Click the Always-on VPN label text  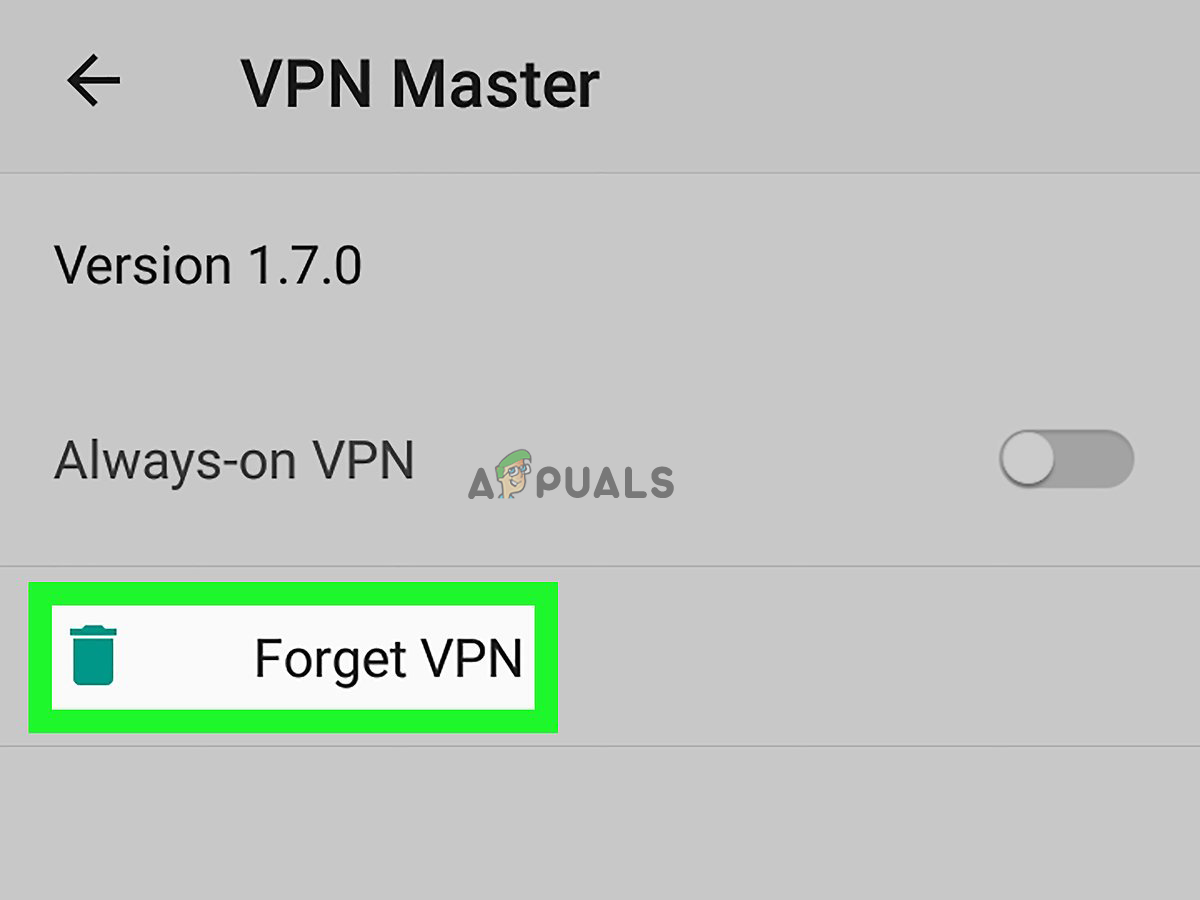coord(234,461)
